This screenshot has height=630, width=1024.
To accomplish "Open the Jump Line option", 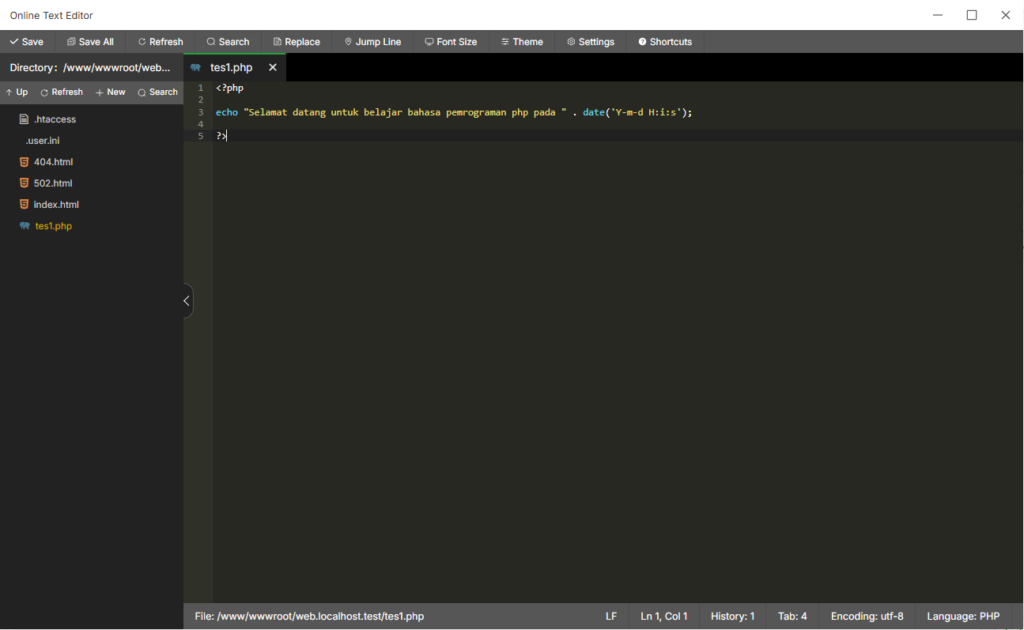I will tap(372, 42).
